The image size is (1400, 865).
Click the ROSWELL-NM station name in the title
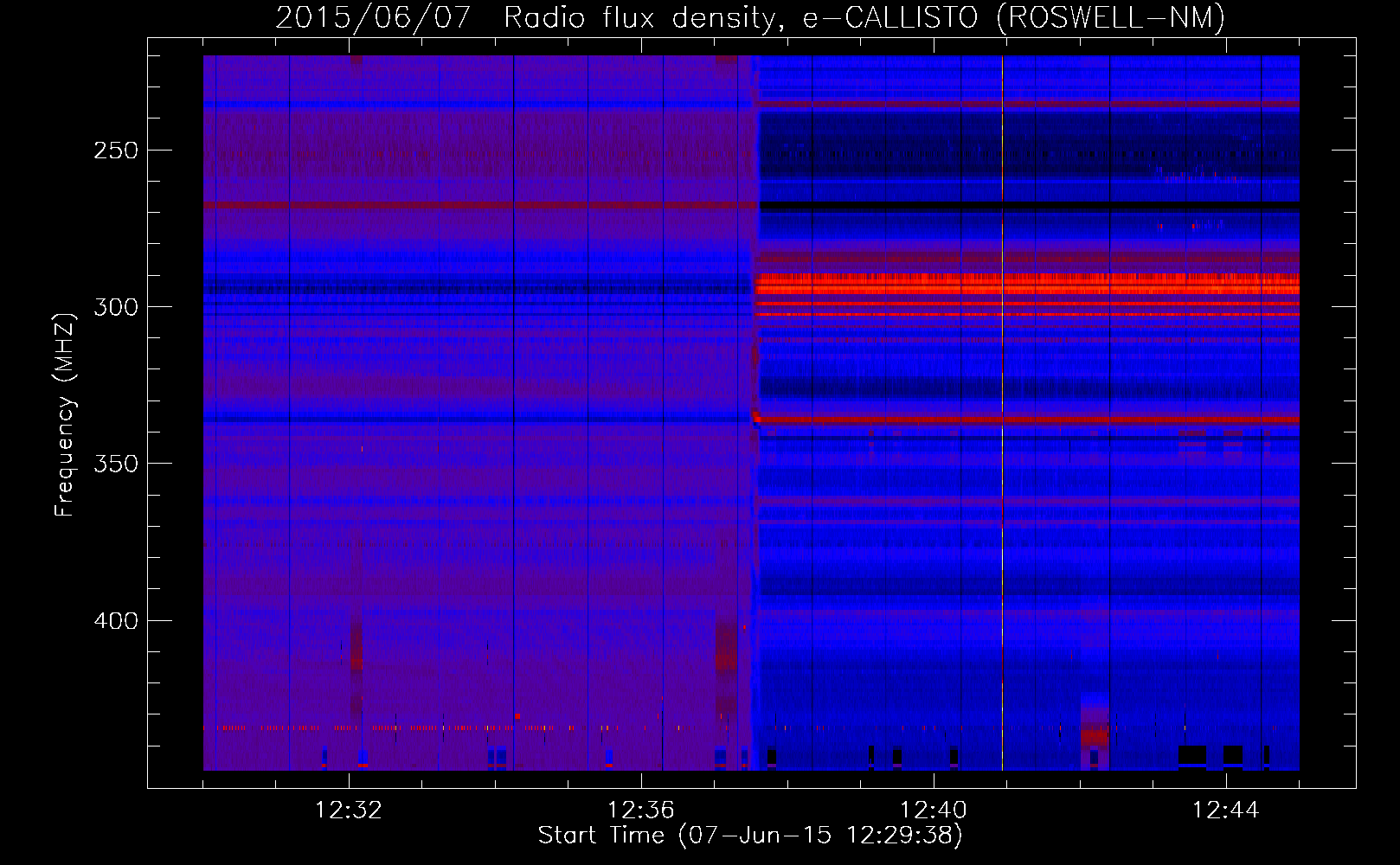[x=1110, y=17]
